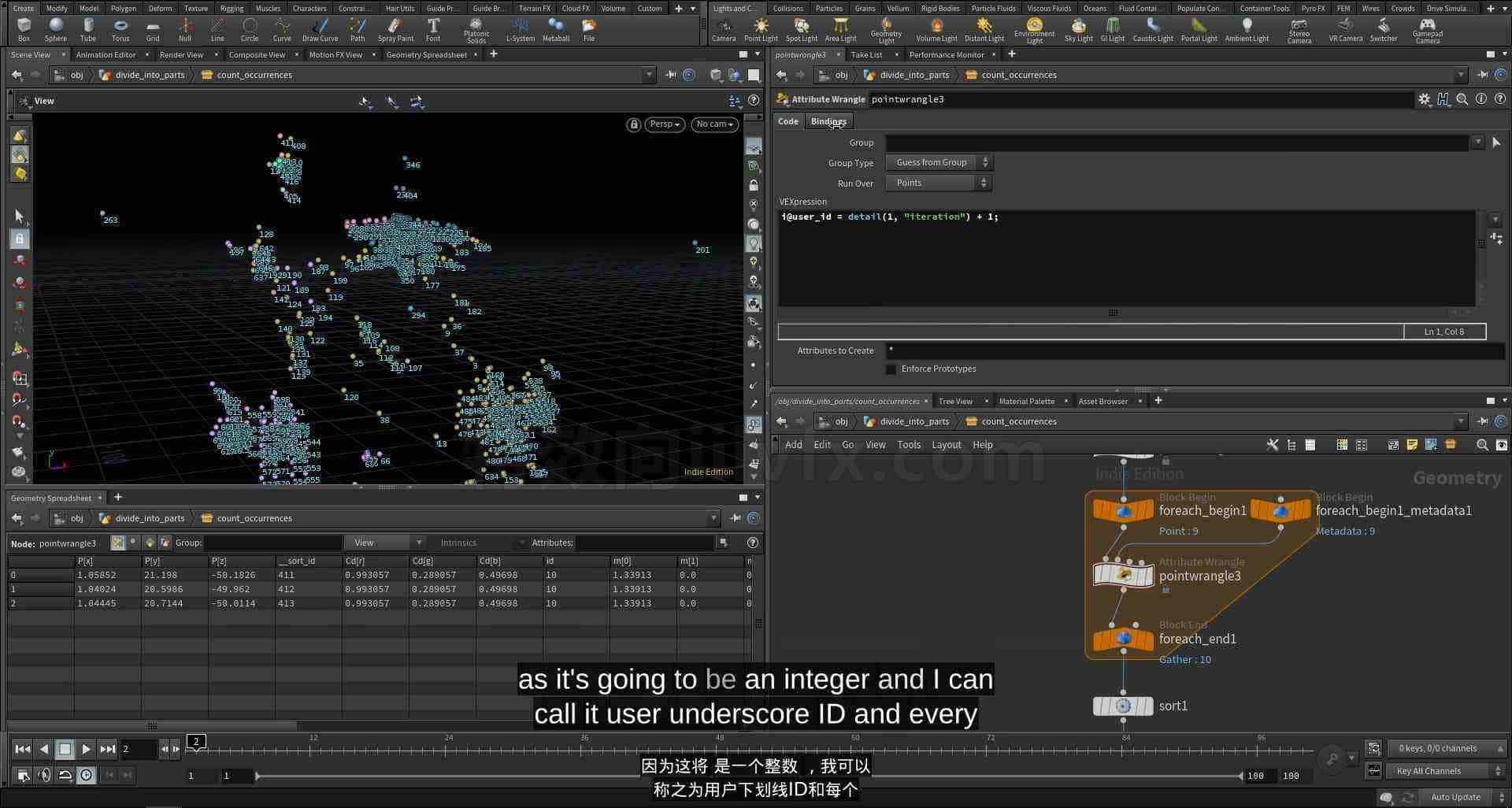
Task: Add a Metaball from the shelf
Action: (555, 29)
